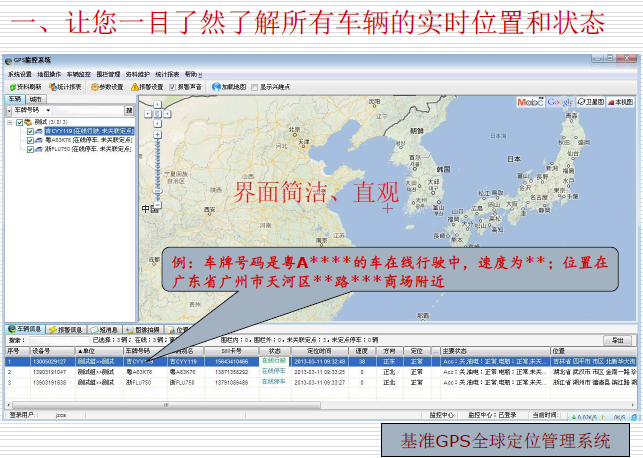This screenshot has height=458, width=643.
Task: Toggle the 报警声音 alarm sound checkbox
Action: point(173,87)
